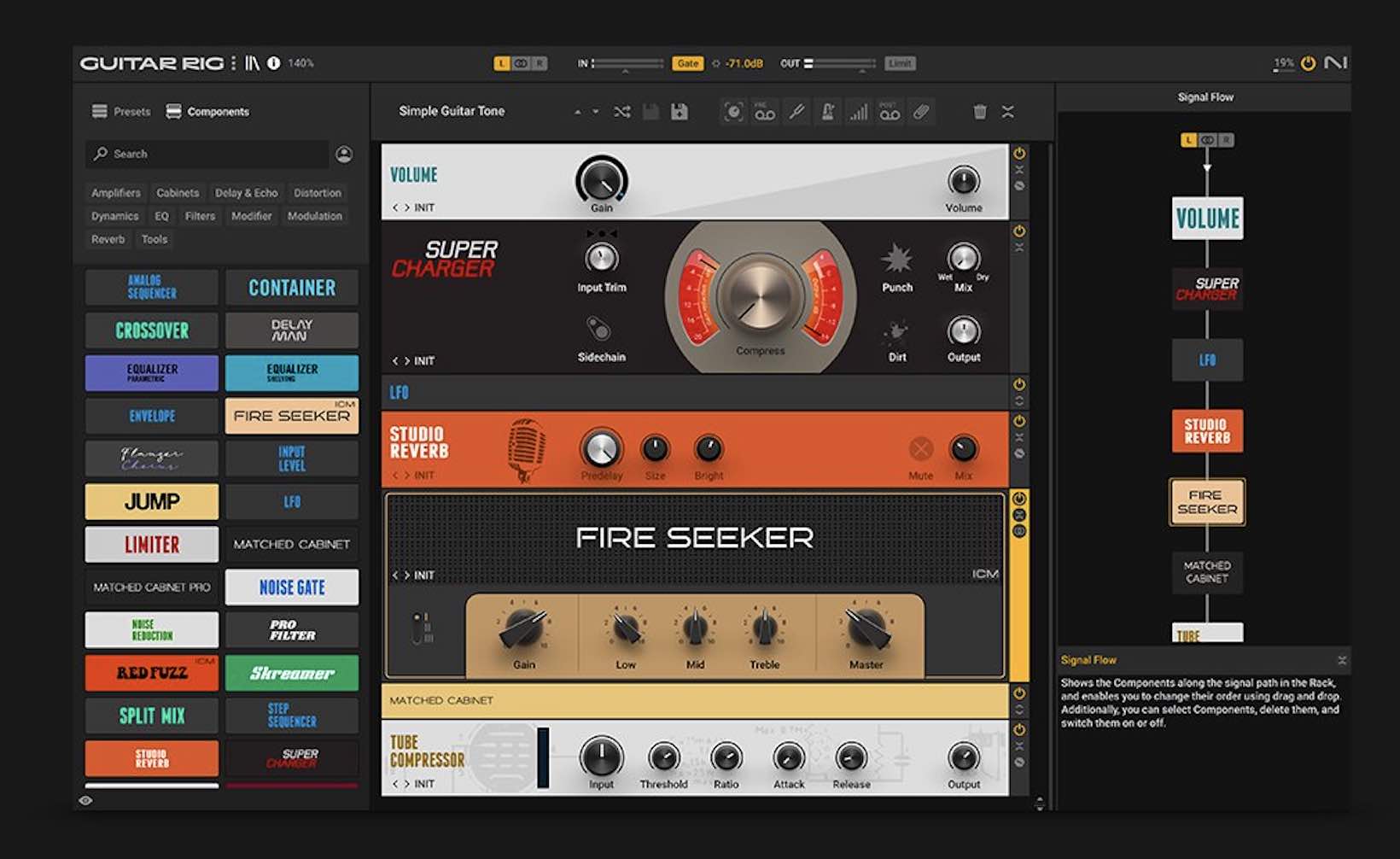The width and height of the screenshot is (1400, 859).
Task: Click the eye icon at bottom of browser
Action: (x=85, y=801)
